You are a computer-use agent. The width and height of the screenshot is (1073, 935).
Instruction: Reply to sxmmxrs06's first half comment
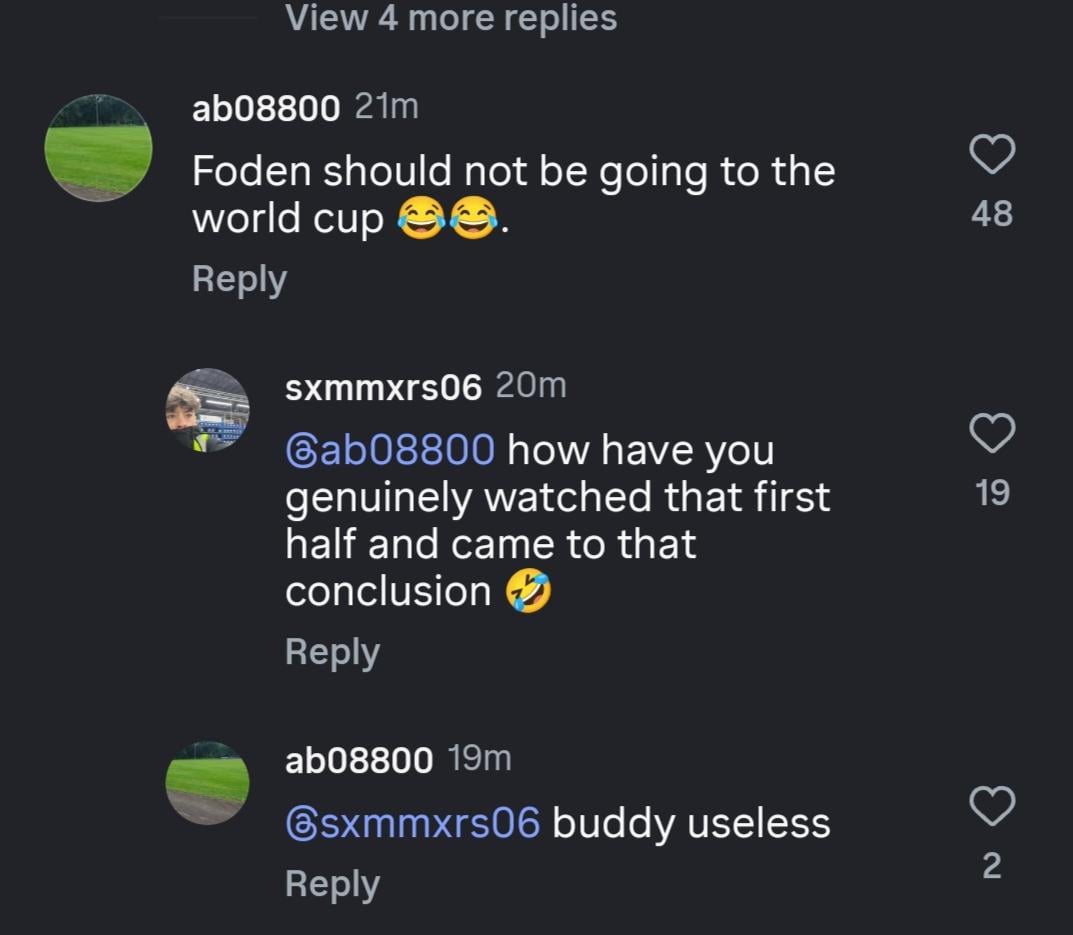point(332,652)
